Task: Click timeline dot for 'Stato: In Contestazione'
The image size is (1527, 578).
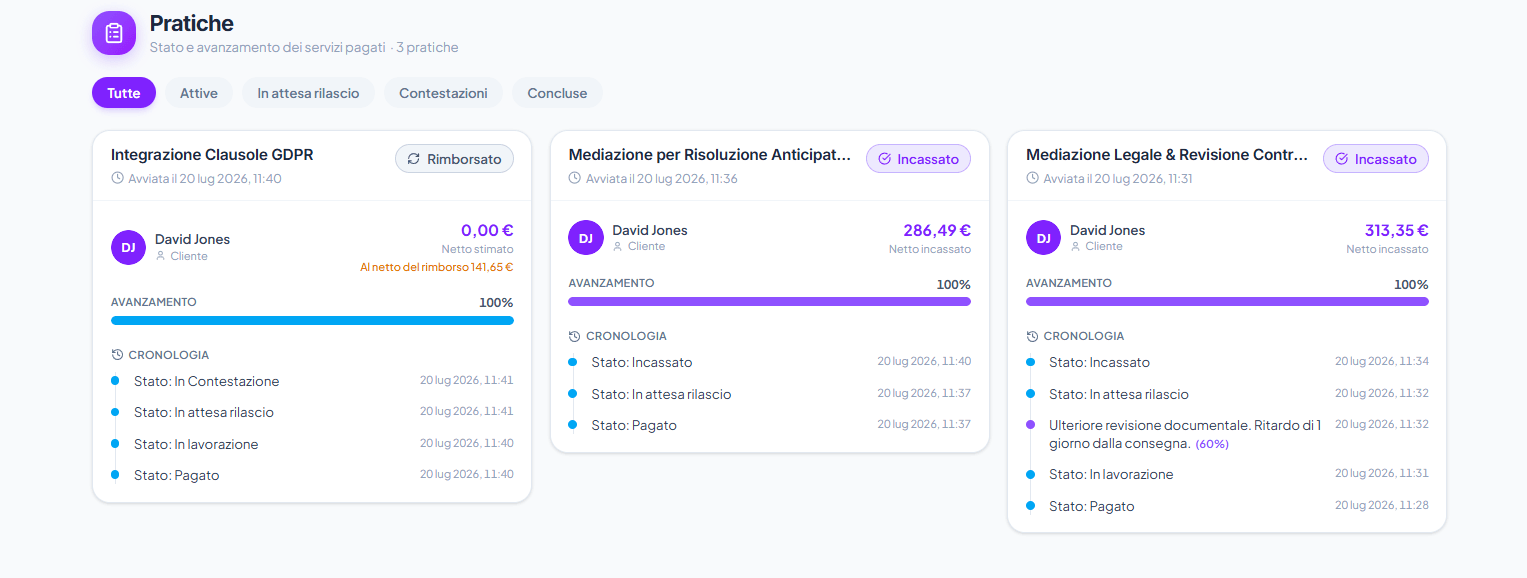Action: point(115,381)
